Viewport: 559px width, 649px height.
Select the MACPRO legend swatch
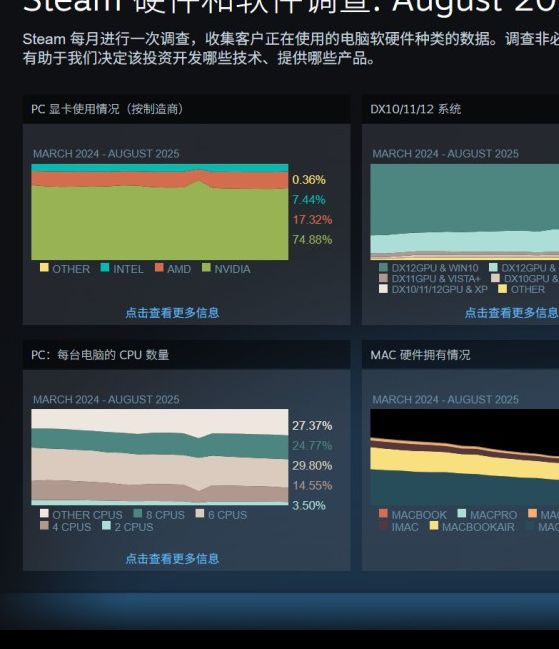pos(462,514)
